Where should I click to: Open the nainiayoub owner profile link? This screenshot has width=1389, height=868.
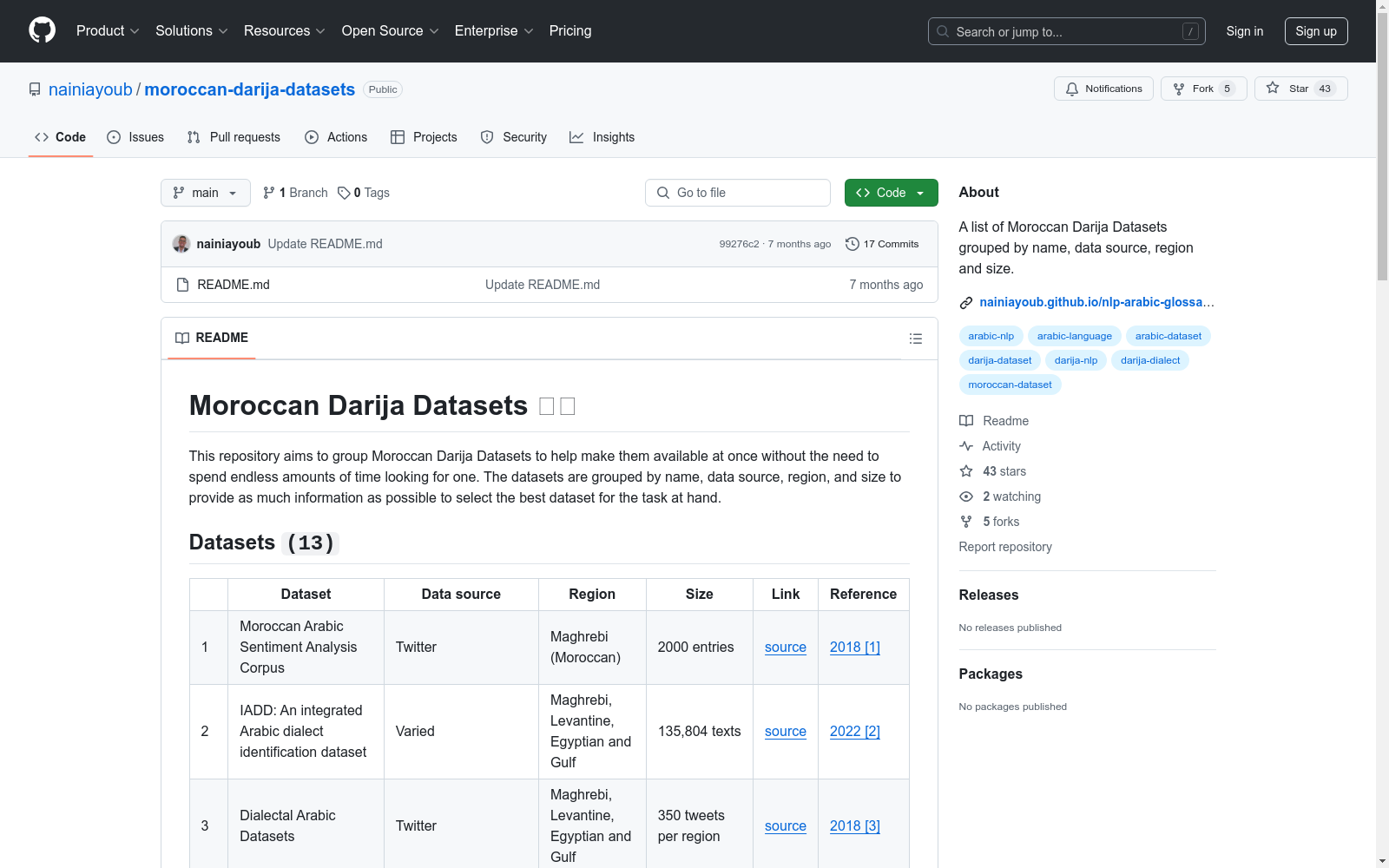[x=90, y=89]
